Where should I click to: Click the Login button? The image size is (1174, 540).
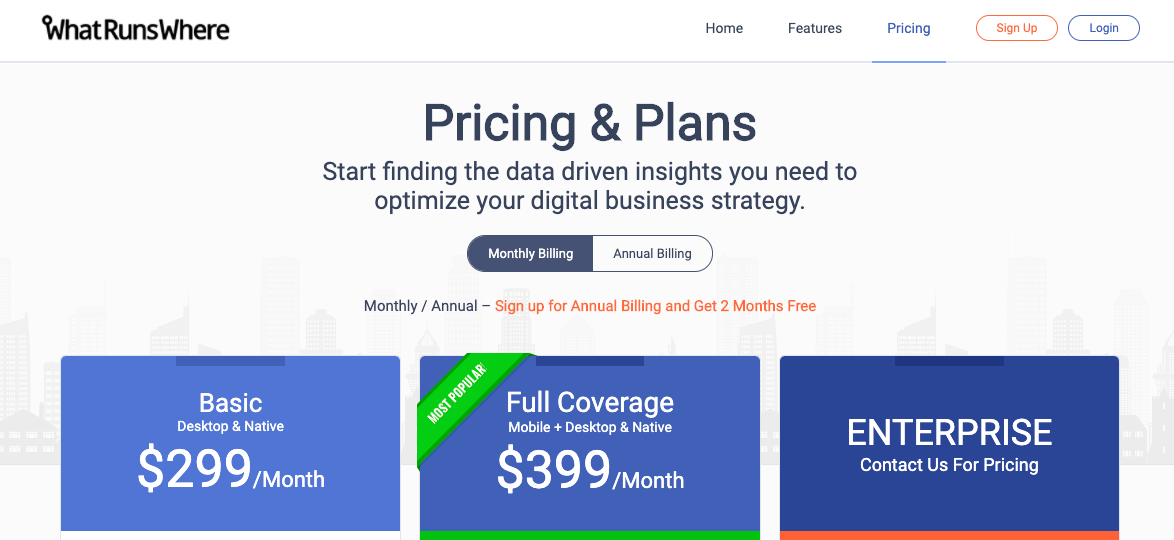pos(1104,28)
